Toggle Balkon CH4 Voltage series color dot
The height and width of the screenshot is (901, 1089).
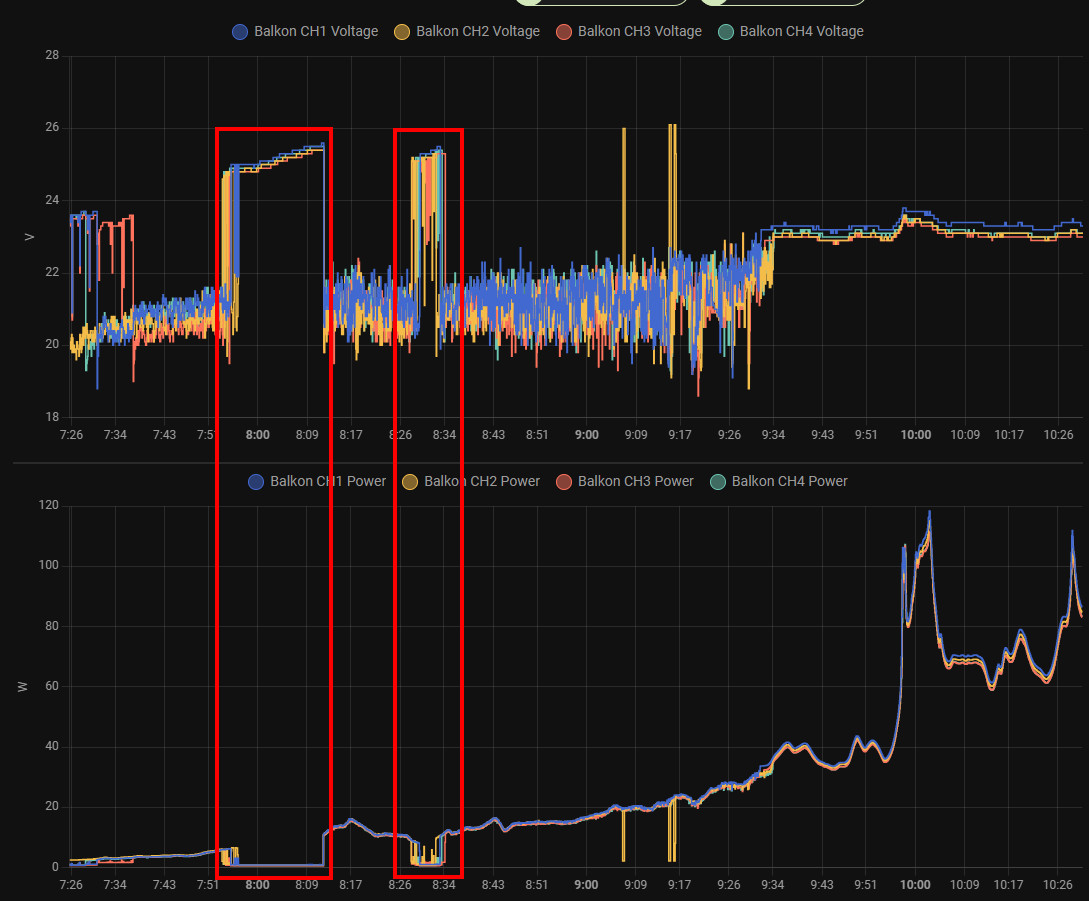(725, 32)
